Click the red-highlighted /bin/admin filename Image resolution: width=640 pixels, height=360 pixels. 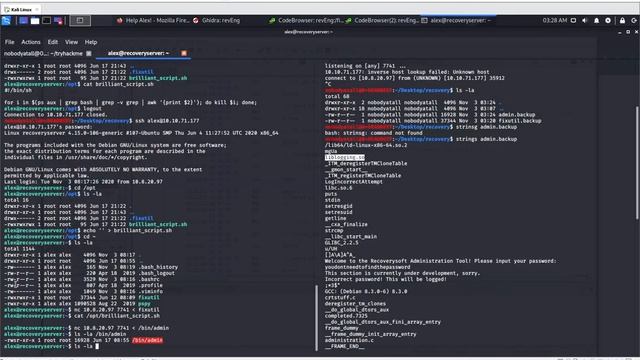coord(147,340)
